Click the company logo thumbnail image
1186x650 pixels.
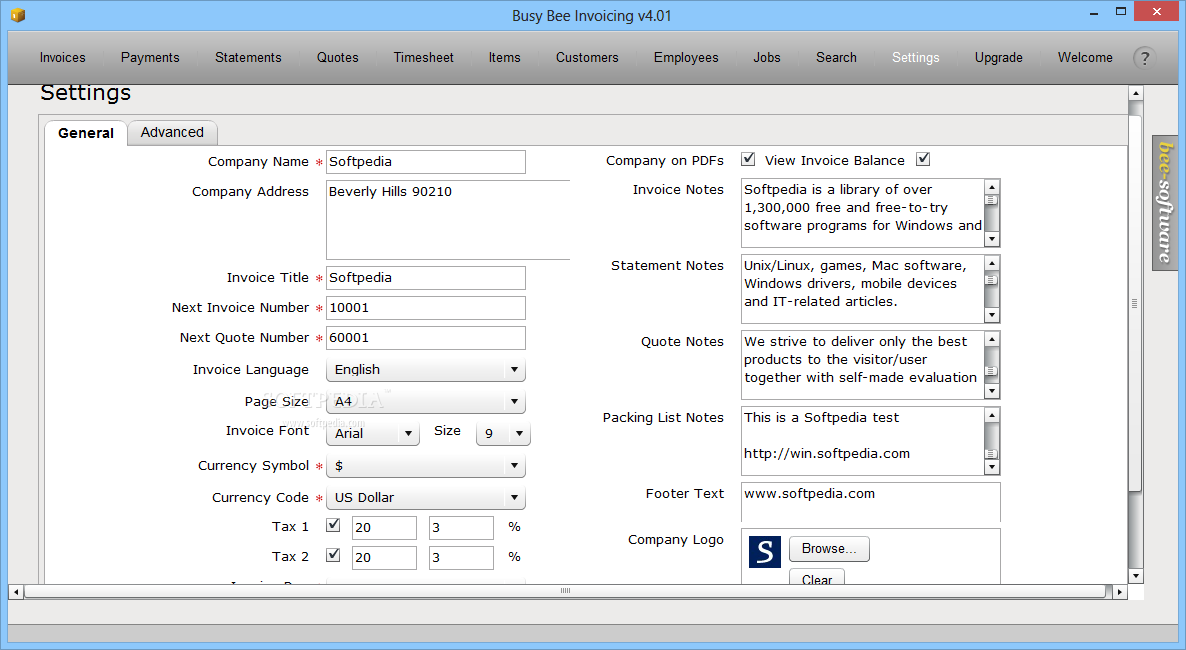point(765,552)
